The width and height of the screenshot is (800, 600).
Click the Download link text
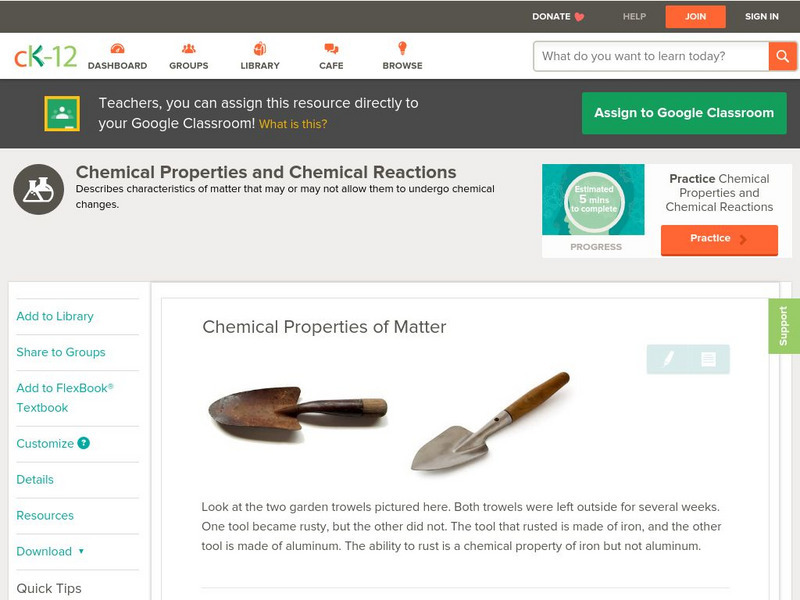click(44, 551)
